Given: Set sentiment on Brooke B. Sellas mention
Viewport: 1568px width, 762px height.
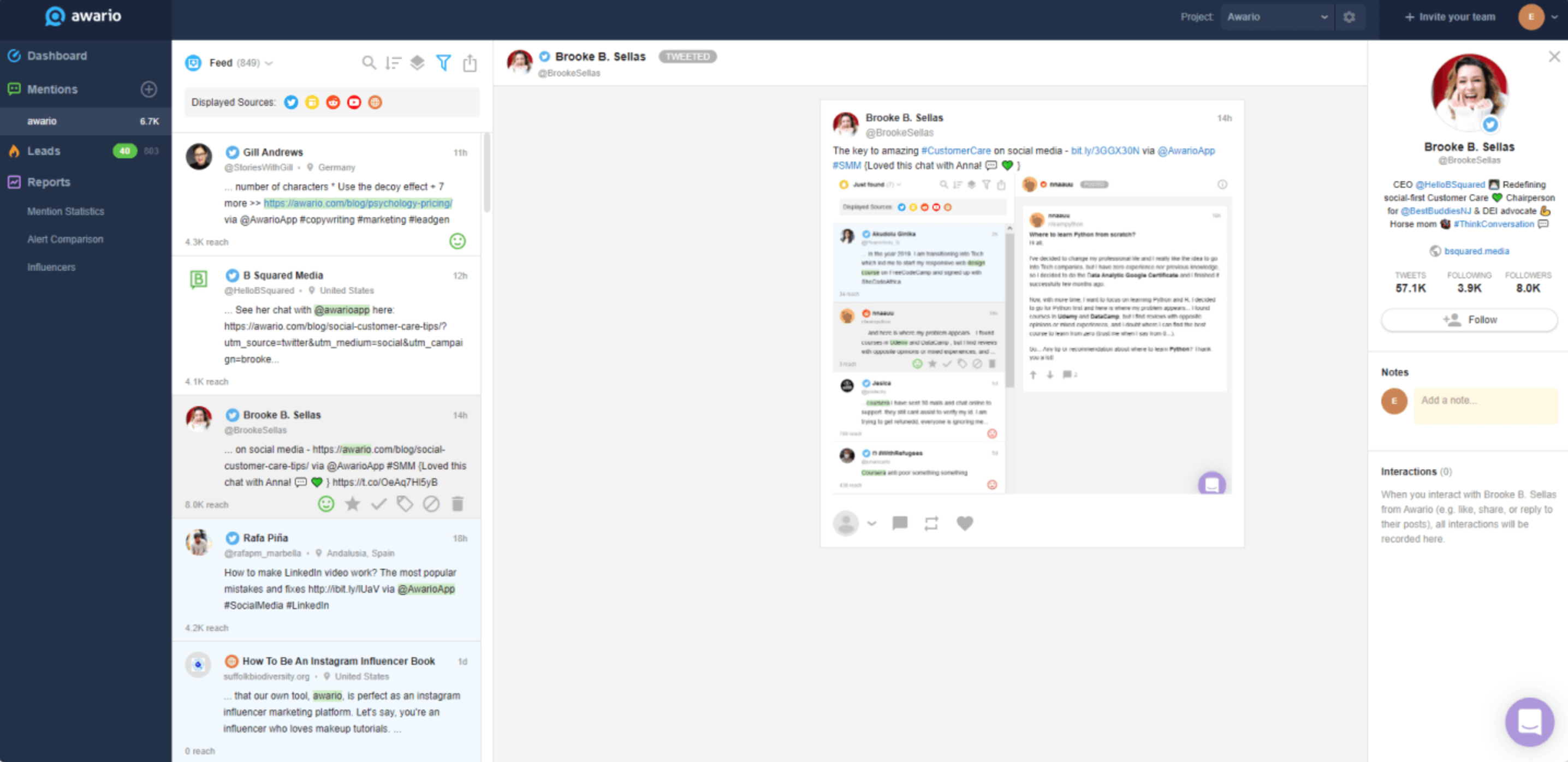Looking at the screenshot, I should (326, 504).
